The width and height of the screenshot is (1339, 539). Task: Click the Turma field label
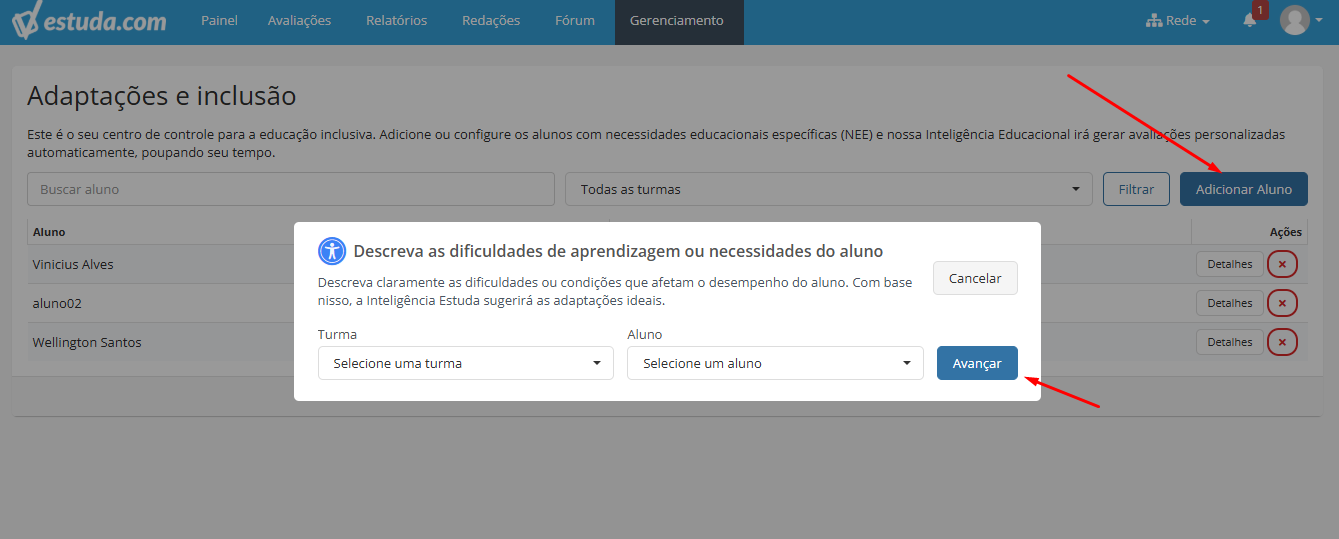coord(337,334)
